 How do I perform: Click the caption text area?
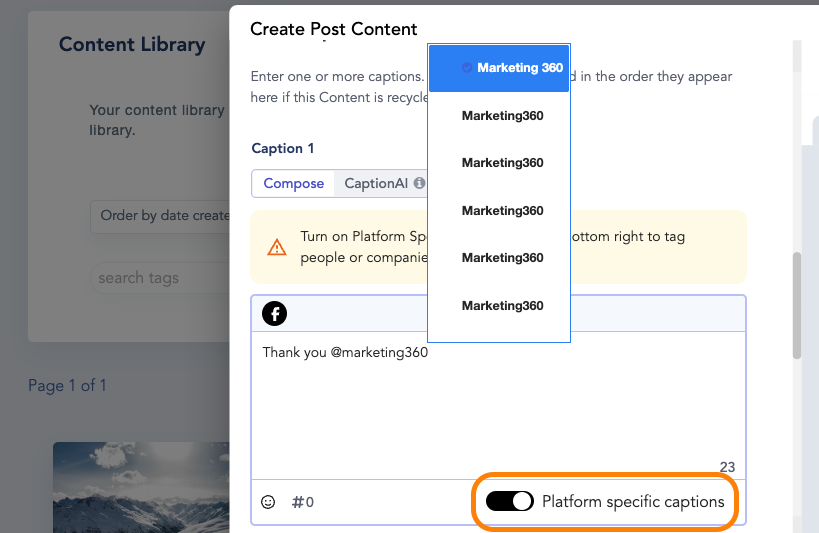tap(498, 405)
